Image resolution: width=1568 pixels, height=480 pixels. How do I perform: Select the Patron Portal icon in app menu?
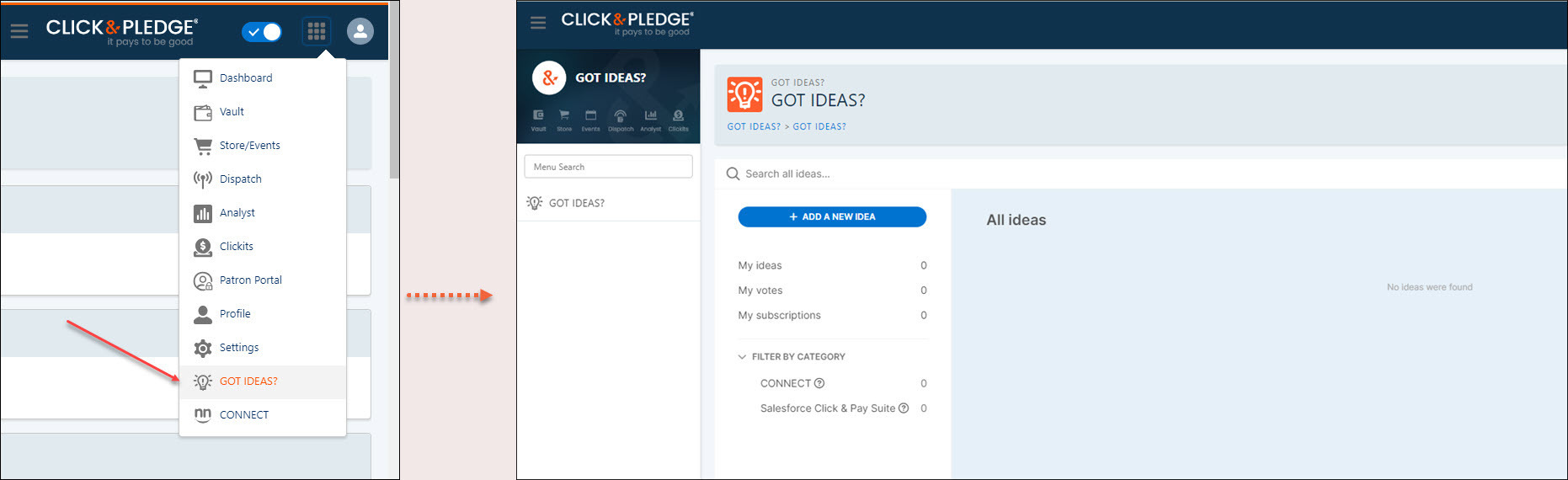(x=203, y=280)
